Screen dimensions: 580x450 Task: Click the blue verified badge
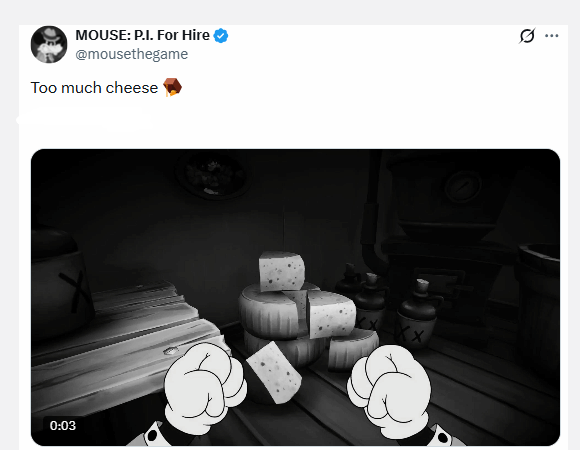click(x=221, y=36)
